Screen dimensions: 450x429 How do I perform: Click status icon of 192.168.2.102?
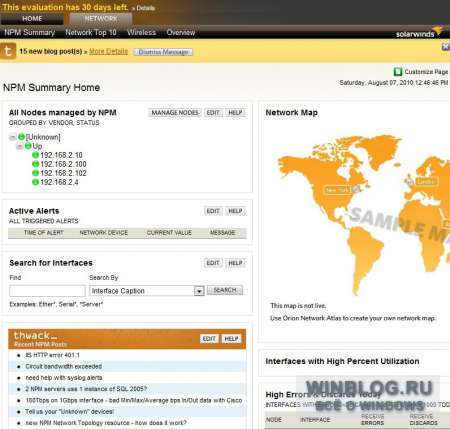coord(35,173)
